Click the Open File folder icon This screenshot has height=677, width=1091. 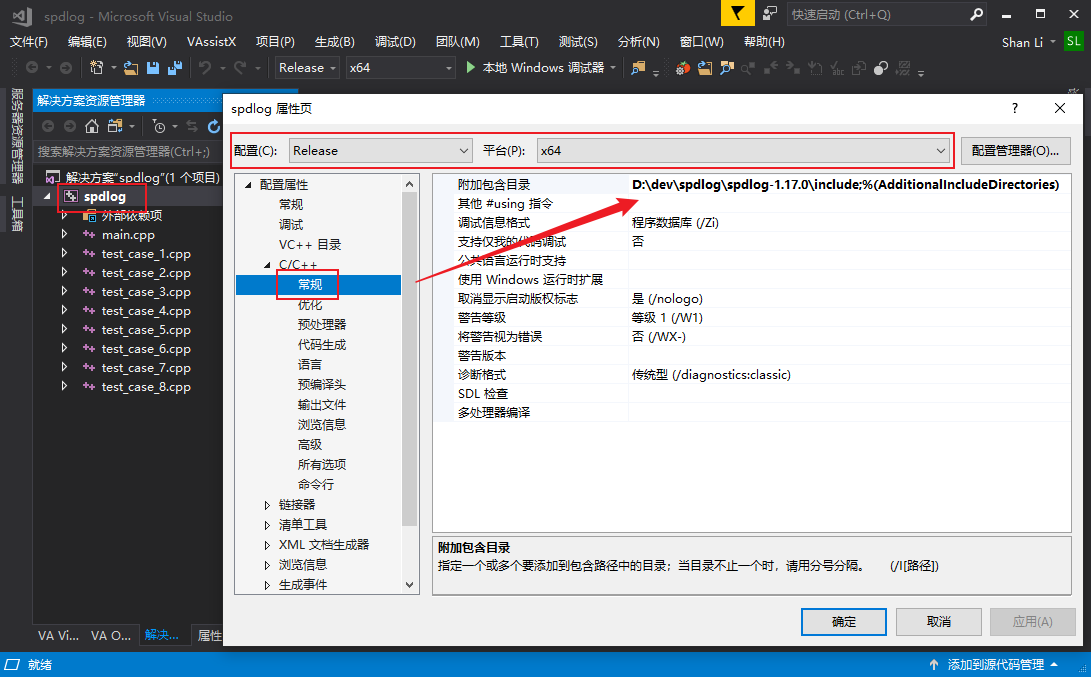131,68
